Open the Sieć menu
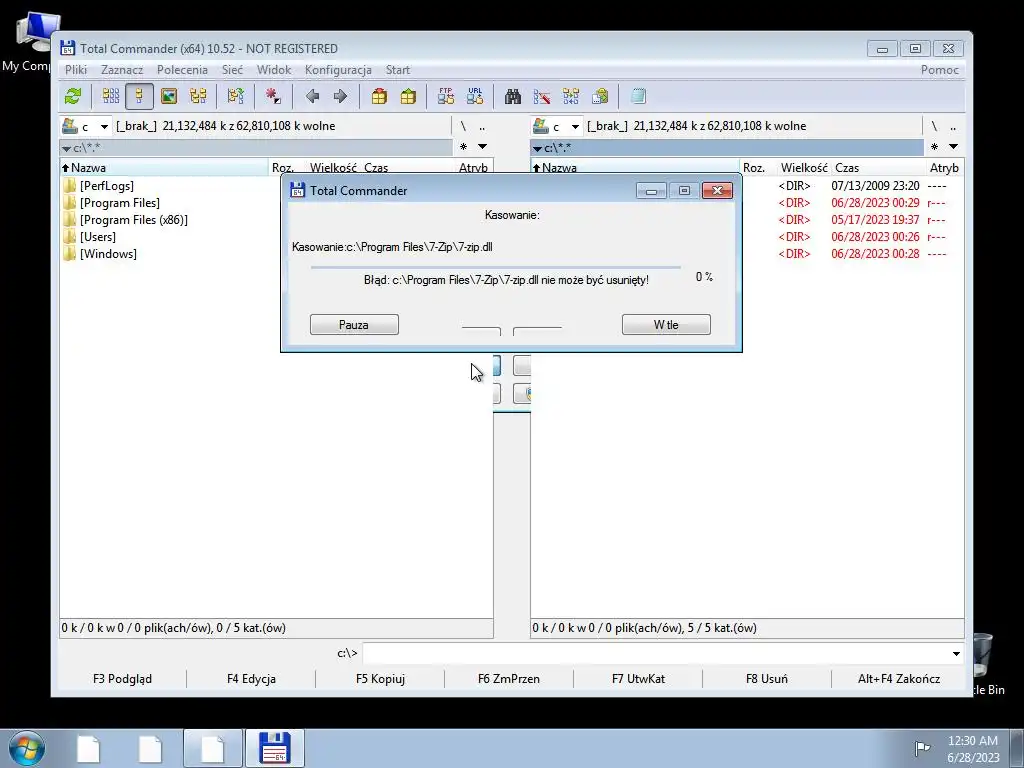This screenshot has height=768, width=1024. tap(232, 70)
